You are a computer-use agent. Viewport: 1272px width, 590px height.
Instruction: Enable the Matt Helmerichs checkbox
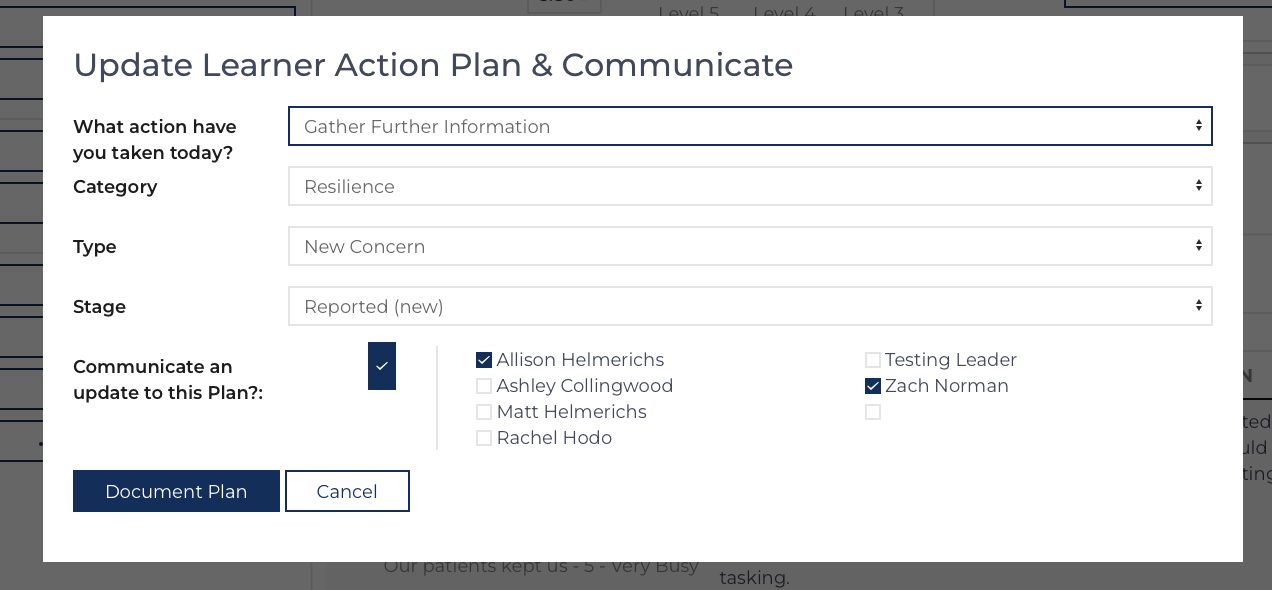[x=484, y=412]
